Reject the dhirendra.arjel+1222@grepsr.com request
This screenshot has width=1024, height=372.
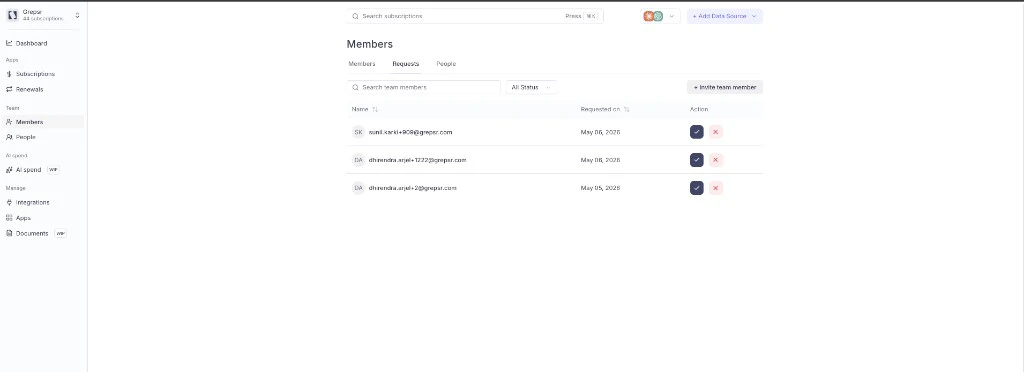point(716,160)
